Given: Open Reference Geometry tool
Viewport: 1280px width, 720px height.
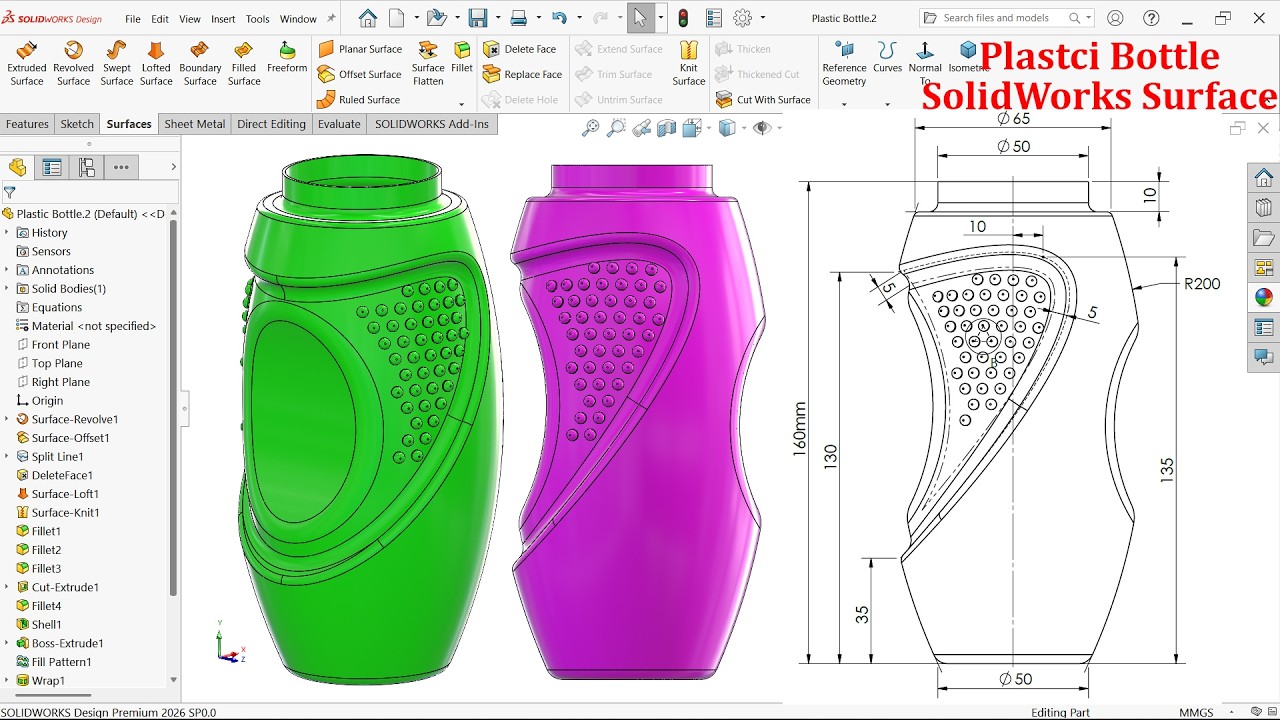Looking at the screenshot, I should click(x=844, y=63).
